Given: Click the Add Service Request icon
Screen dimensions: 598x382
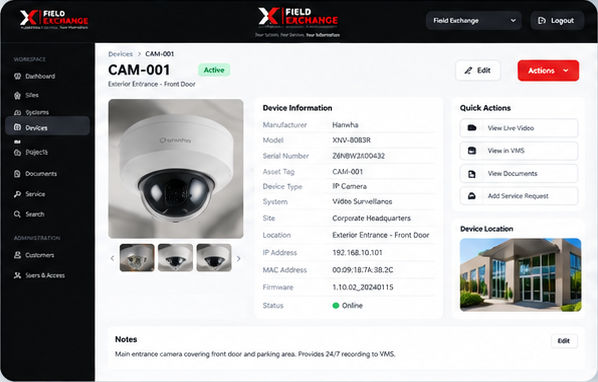Looking at the screenshot, I should click(x=472, y=196).
